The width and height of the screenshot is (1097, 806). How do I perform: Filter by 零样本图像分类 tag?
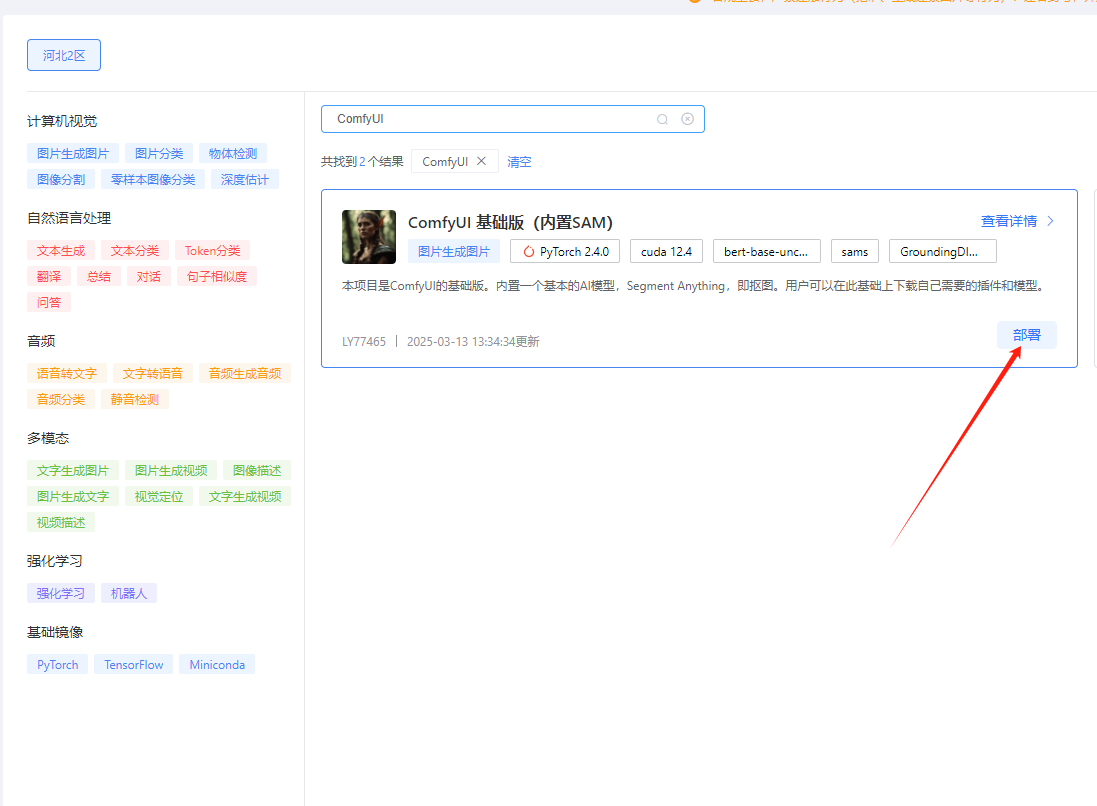tap(153, 179)
